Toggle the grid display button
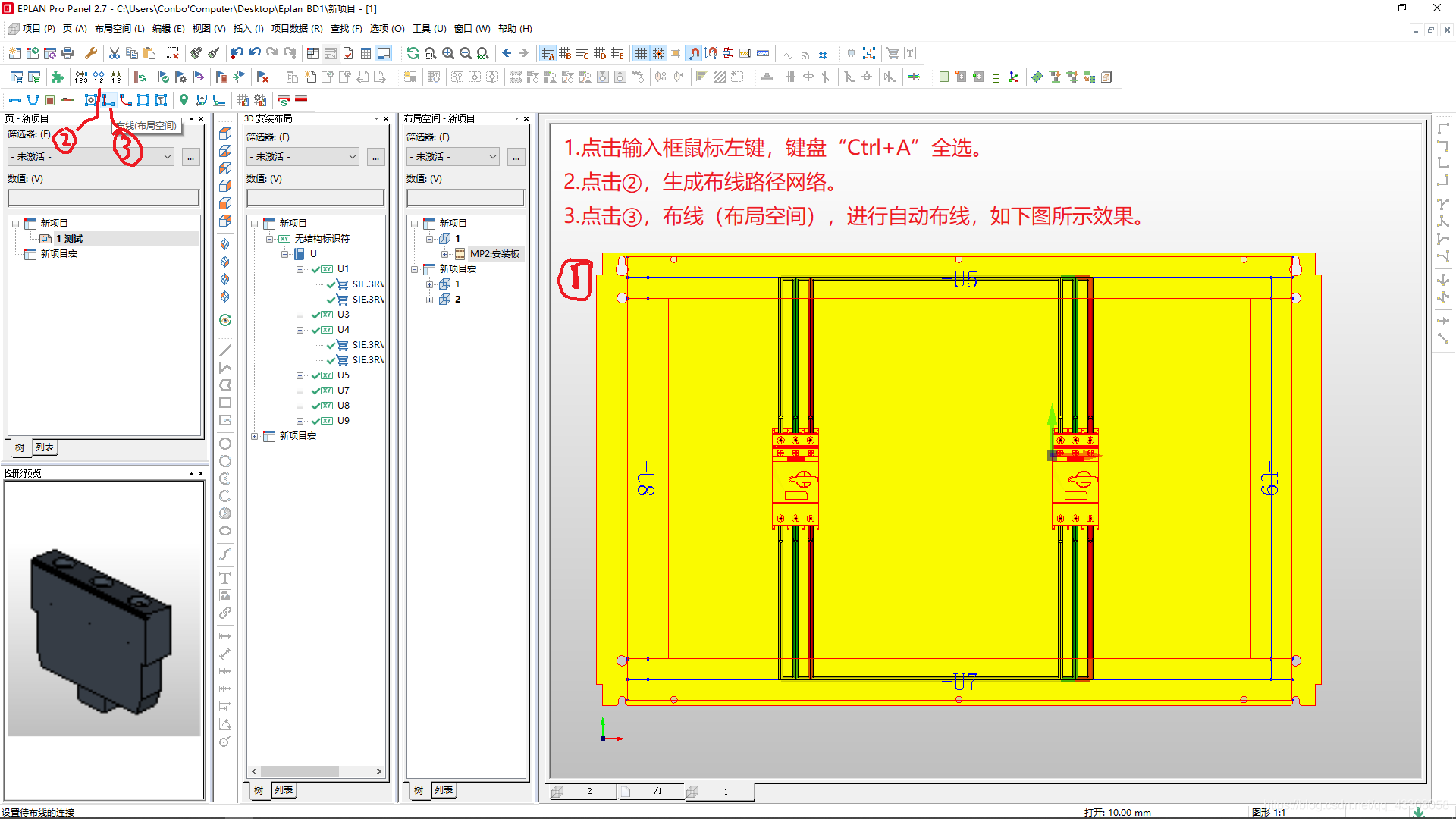Image resolution: width=1456 pixels, height=819 pixels. [641, 53]
